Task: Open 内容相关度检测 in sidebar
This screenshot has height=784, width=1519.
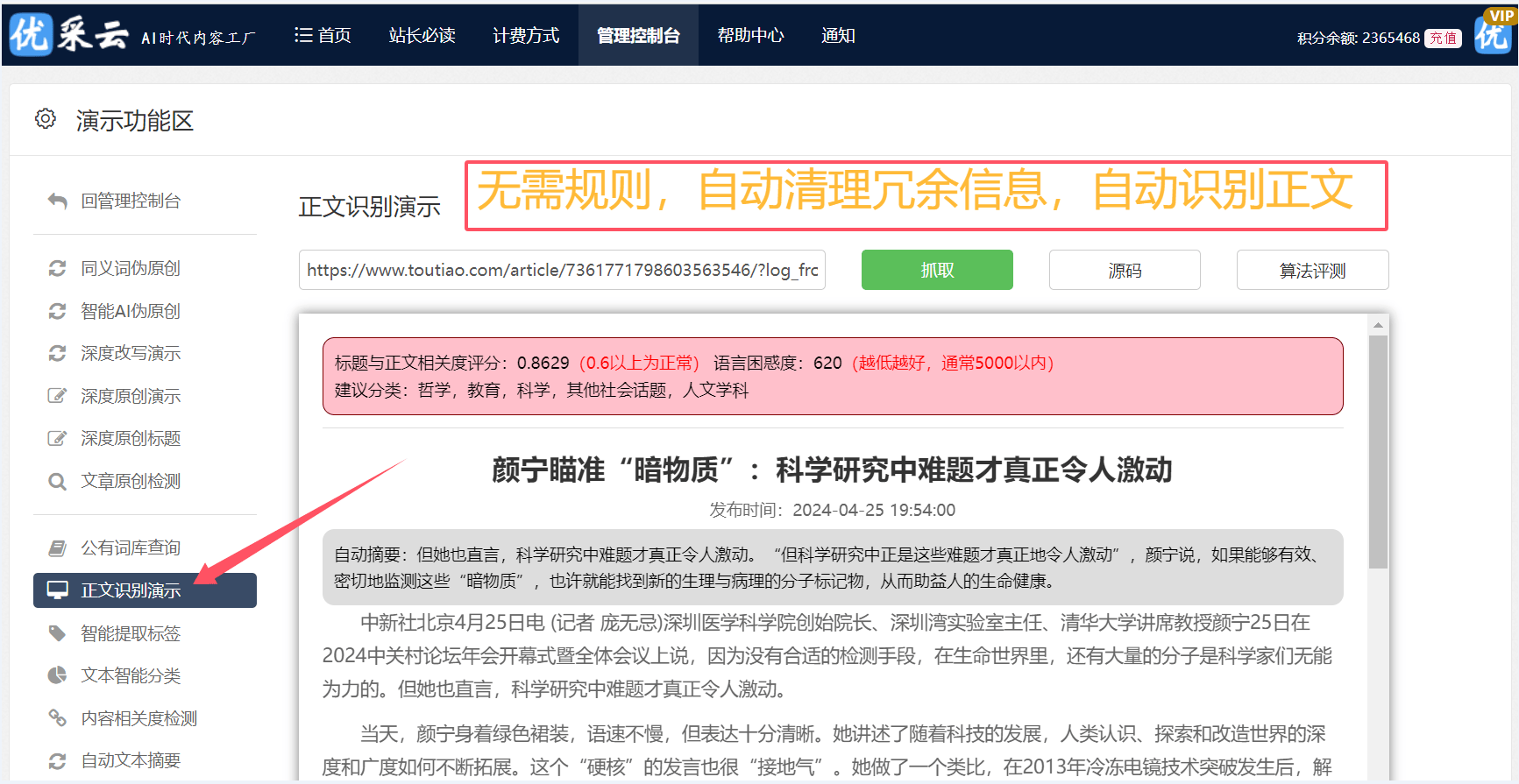Action: click(x=138, y=718)
